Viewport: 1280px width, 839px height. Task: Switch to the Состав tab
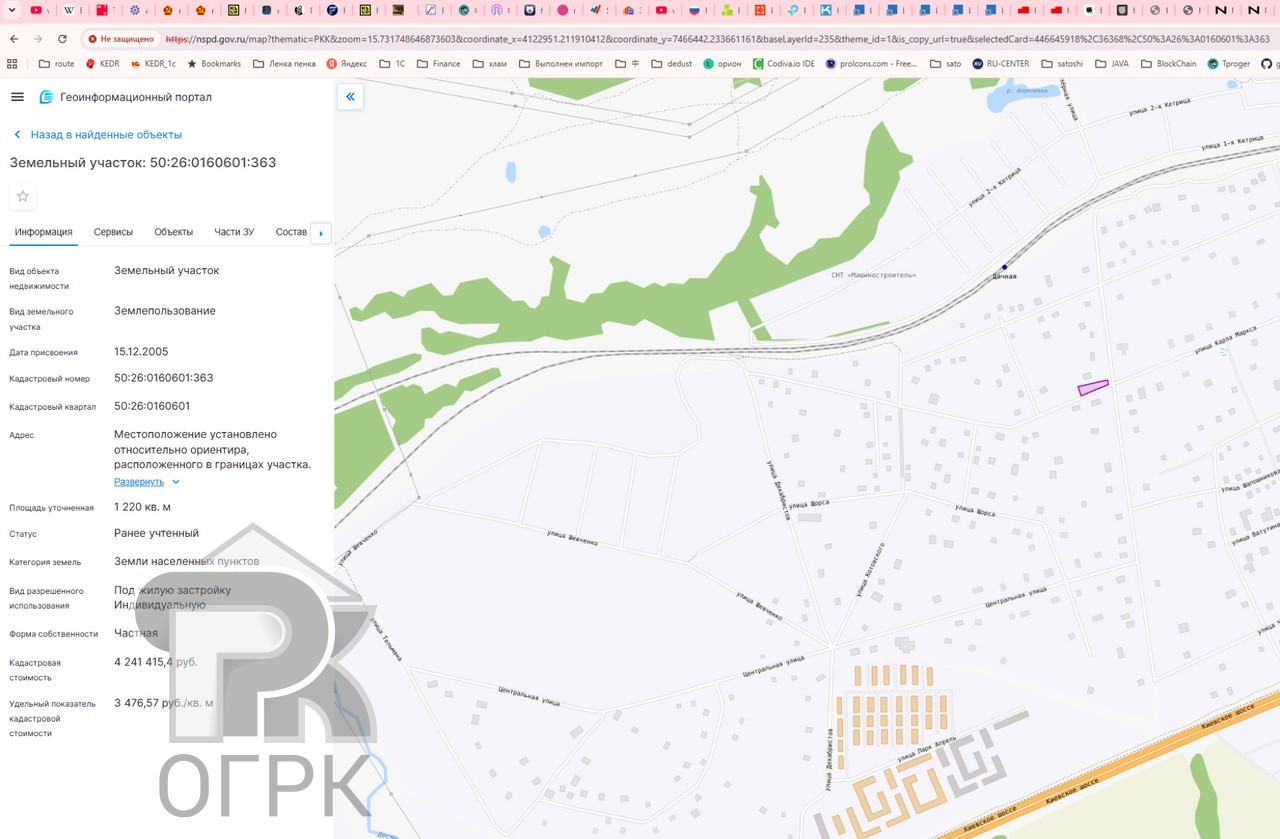[x=291, y=232]
